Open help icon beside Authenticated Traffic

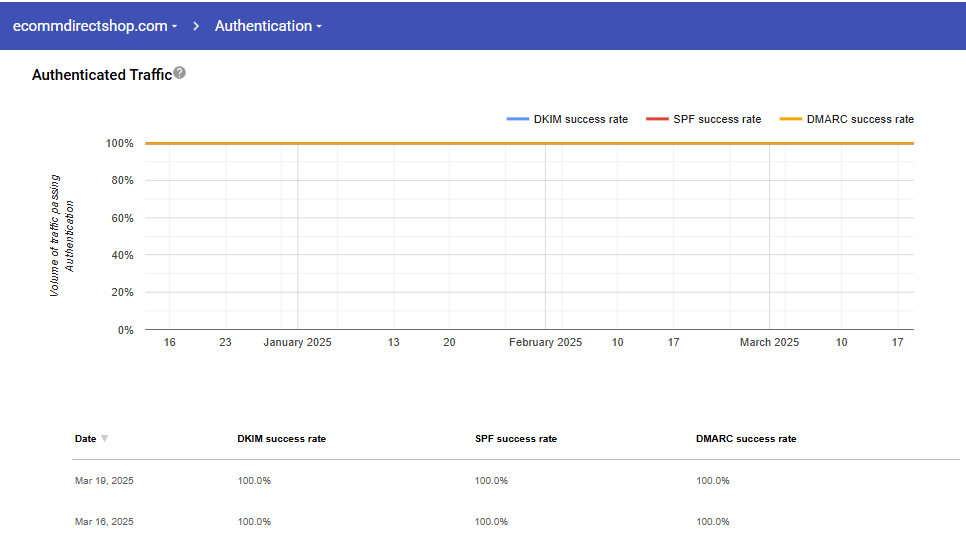coord(180,73)
